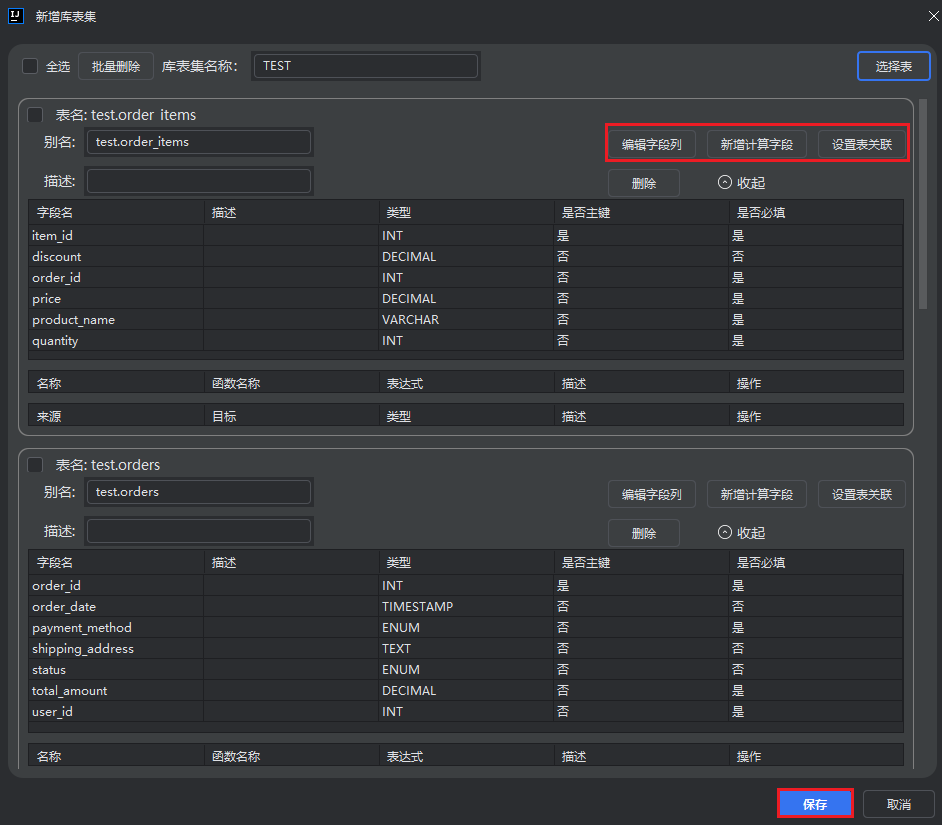942x825 pixels.
Task: Click 取消 to cancel the dialog
Action: (898, 803)
